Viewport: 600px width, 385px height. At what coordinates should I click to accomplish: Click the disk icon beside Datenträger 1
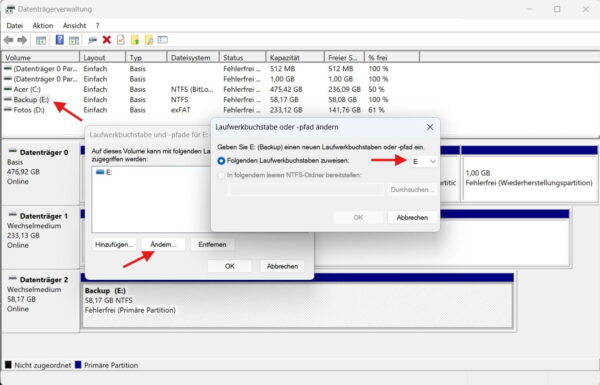click(x=13, y=215)
